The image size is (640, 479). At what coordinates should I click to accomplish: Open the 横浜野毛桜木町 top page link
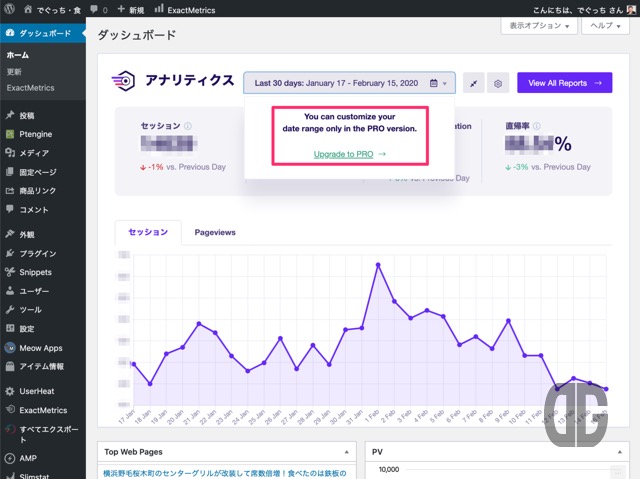[x=224, y=473]
